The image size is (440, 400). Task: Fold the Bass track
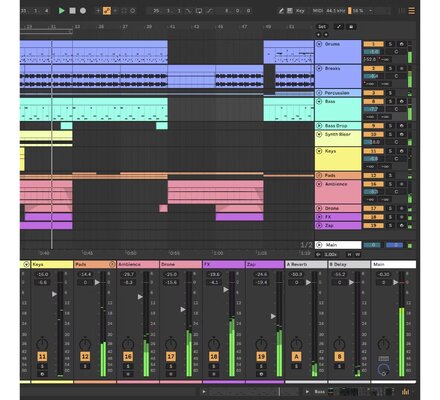(x=319, y=101)
